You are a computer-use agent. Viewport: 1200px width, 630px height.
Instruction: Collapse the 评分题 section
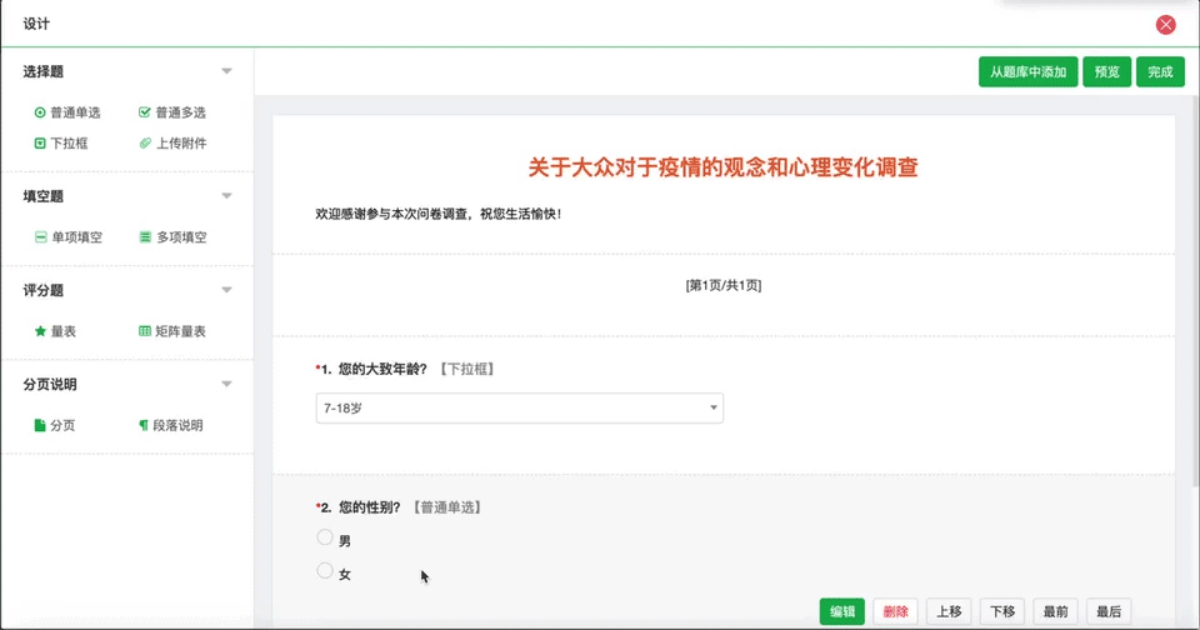[227, 290]
